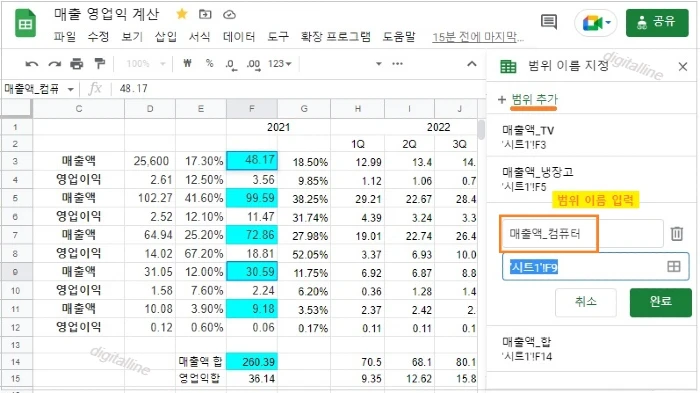Click the select data range grid icon
The image size is (700, 393).
[x=674, y=267]
